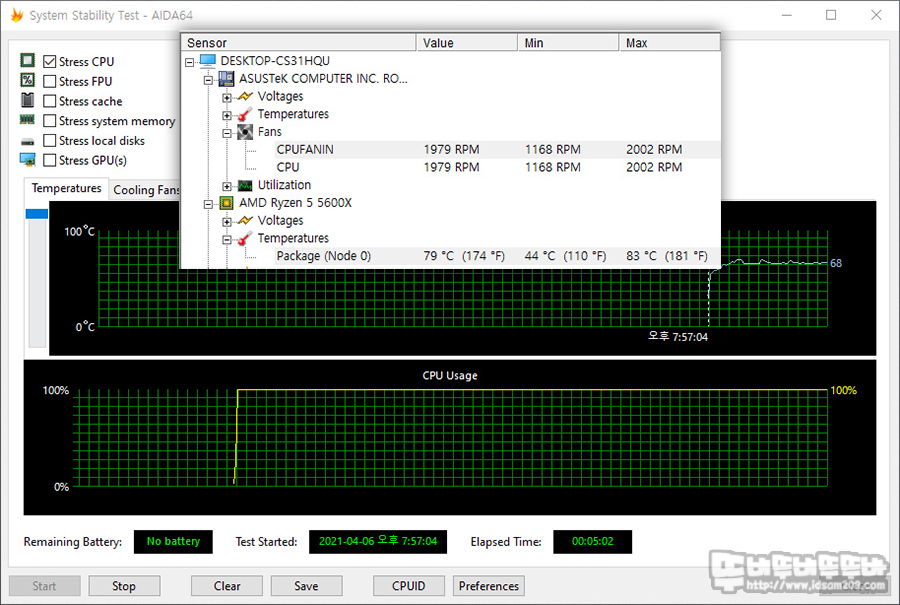Screen dimensions: 900x605
Task: Enable the Stress system memory checkbox
Action: point(50,121)
